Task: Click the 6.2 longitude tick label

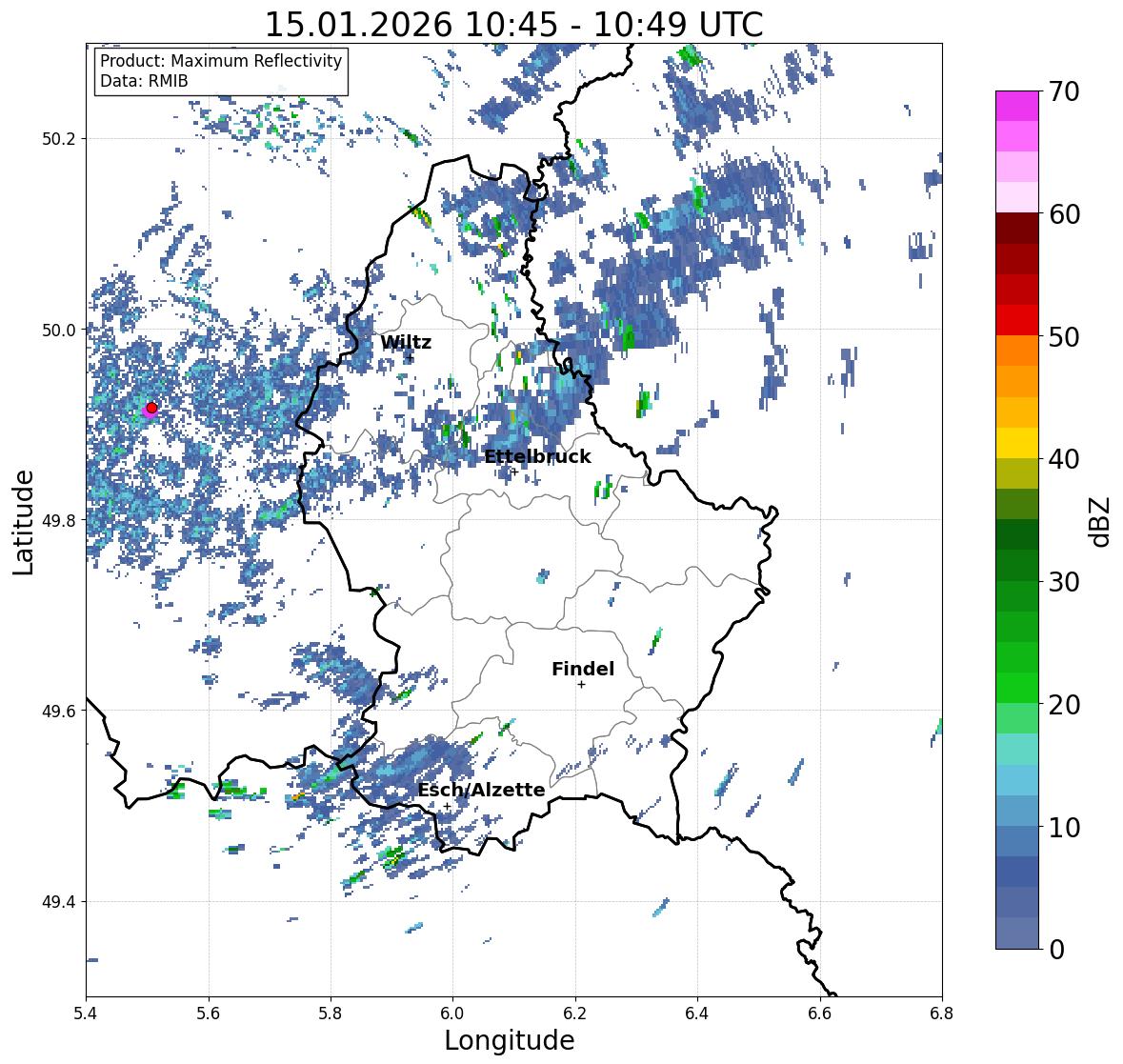Action: click(575, 1013)
